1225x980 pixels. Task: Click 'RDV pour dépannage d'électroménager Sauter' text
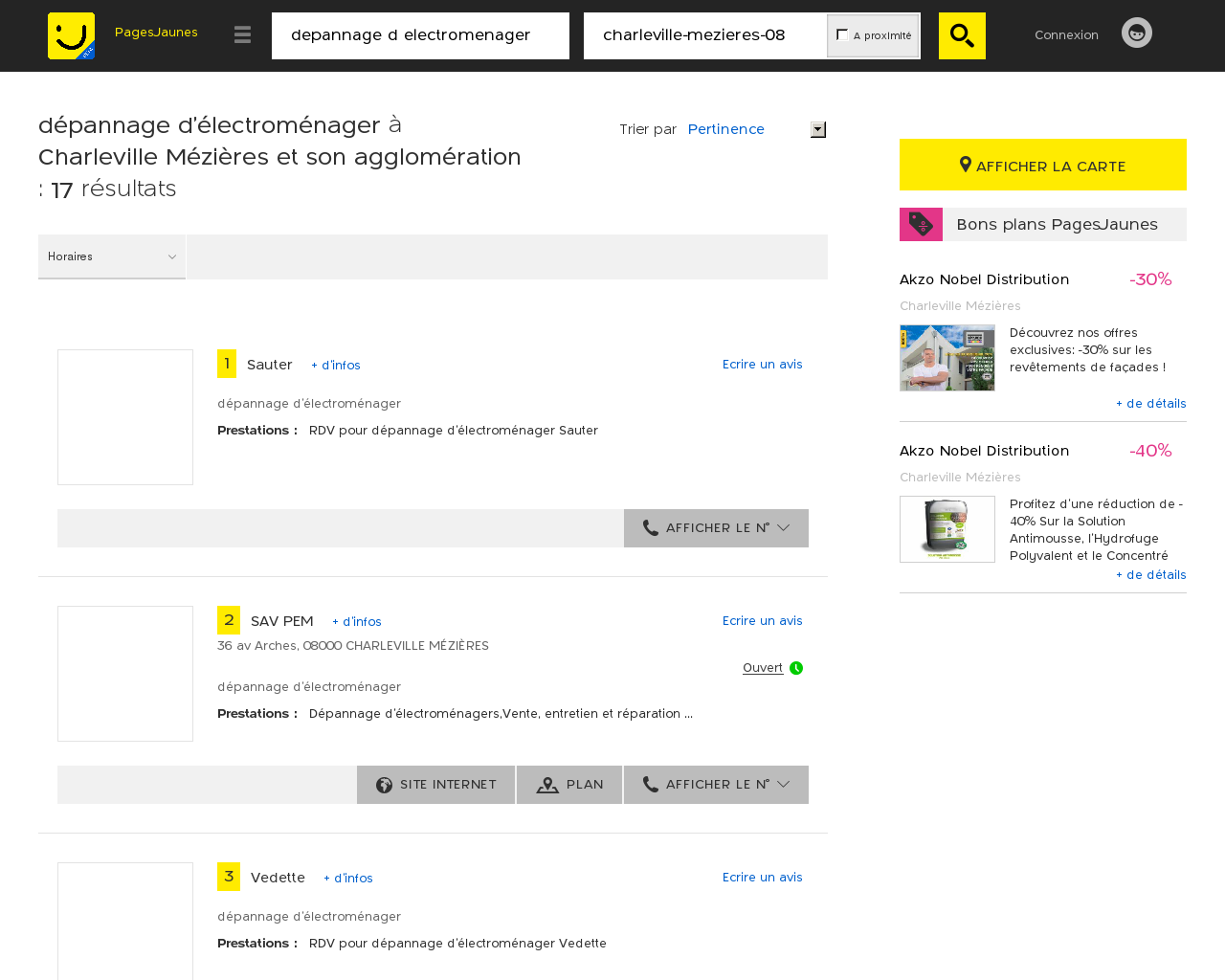click(454, 431)
